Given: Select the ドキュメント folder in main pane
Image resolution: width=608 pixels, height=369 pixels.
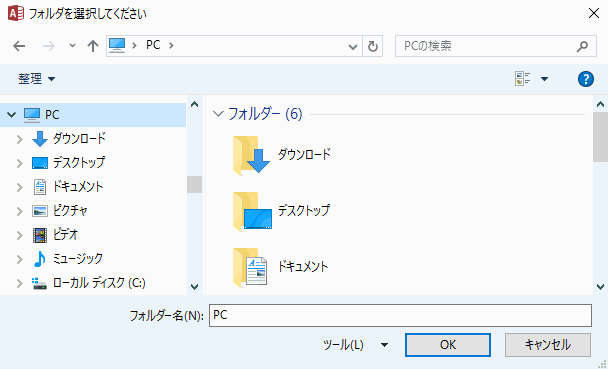Looking at the screenshot, I should [280, 267].
